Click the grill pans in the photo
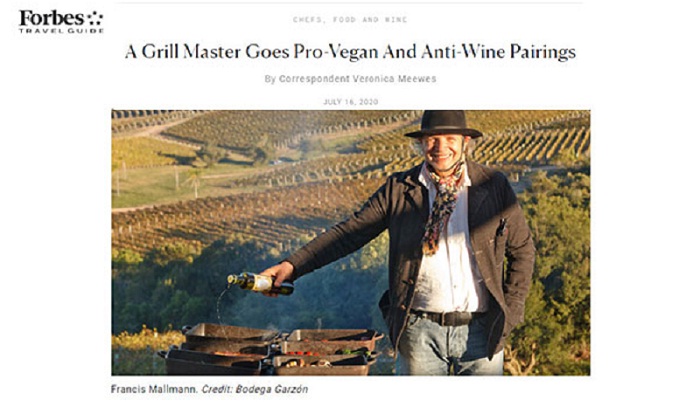The height and width of the screenshot is (416, 700). coord(271,349)
